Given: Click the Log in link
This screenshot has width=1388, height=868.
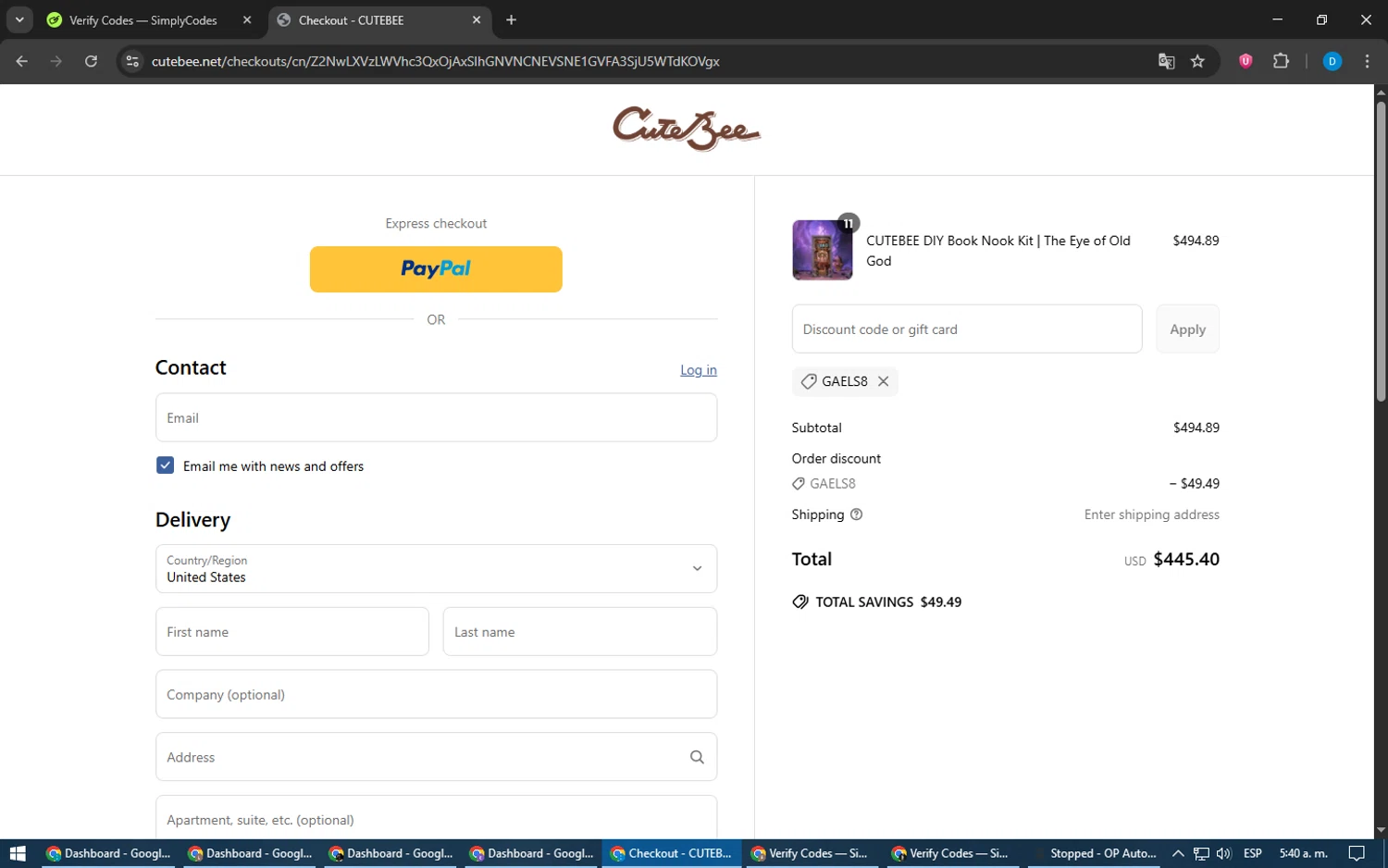Looking at the screenshot, I should tap(699, 370).
